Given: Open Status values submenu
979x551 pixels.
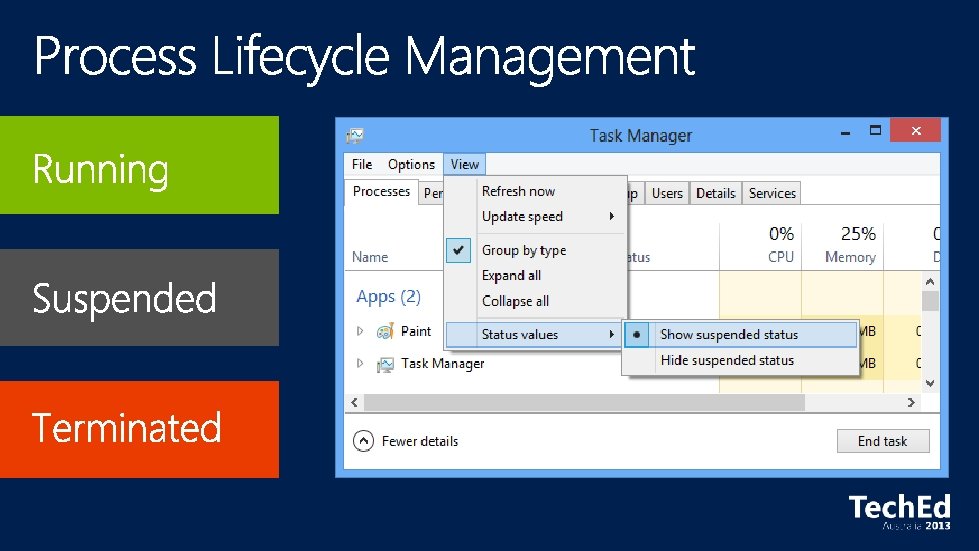Looking at the screenshot, I should coord(534,334).
